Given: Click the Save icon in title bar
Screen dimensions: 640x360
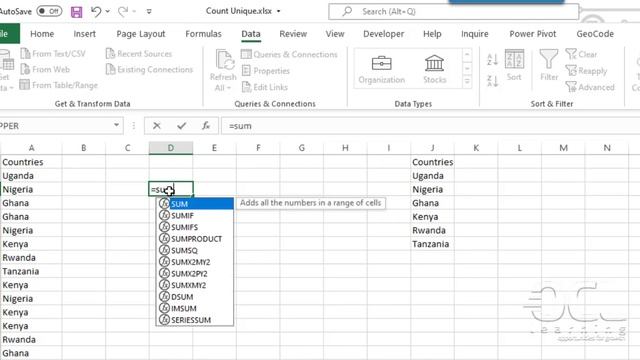Looking at the screenshot, I should click(76, 12).
